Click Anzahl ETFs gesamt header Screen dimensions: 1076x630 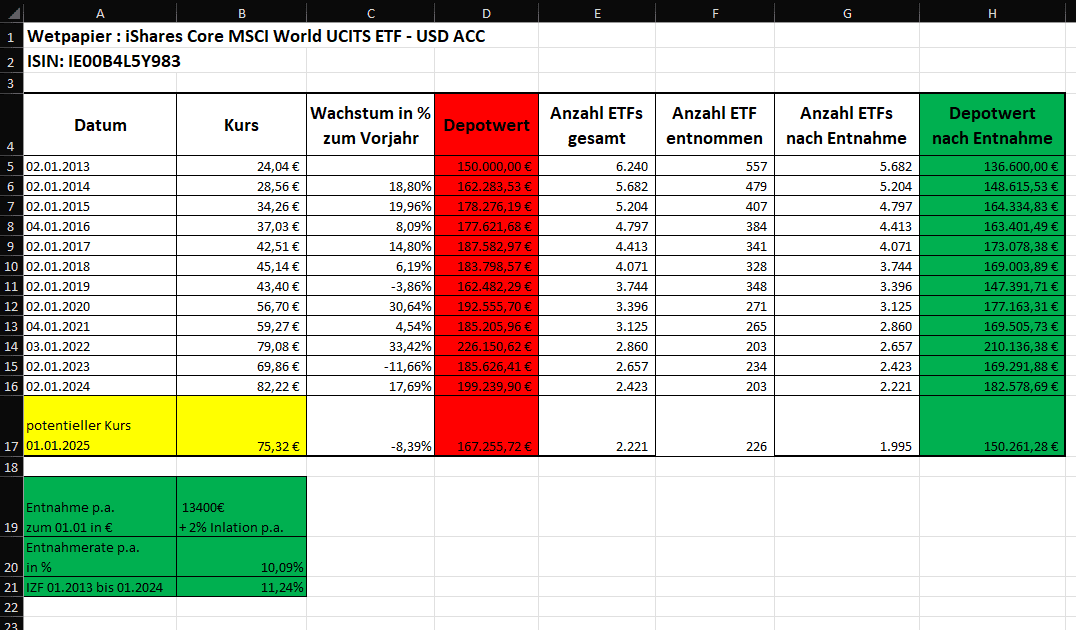coord(597,124)
